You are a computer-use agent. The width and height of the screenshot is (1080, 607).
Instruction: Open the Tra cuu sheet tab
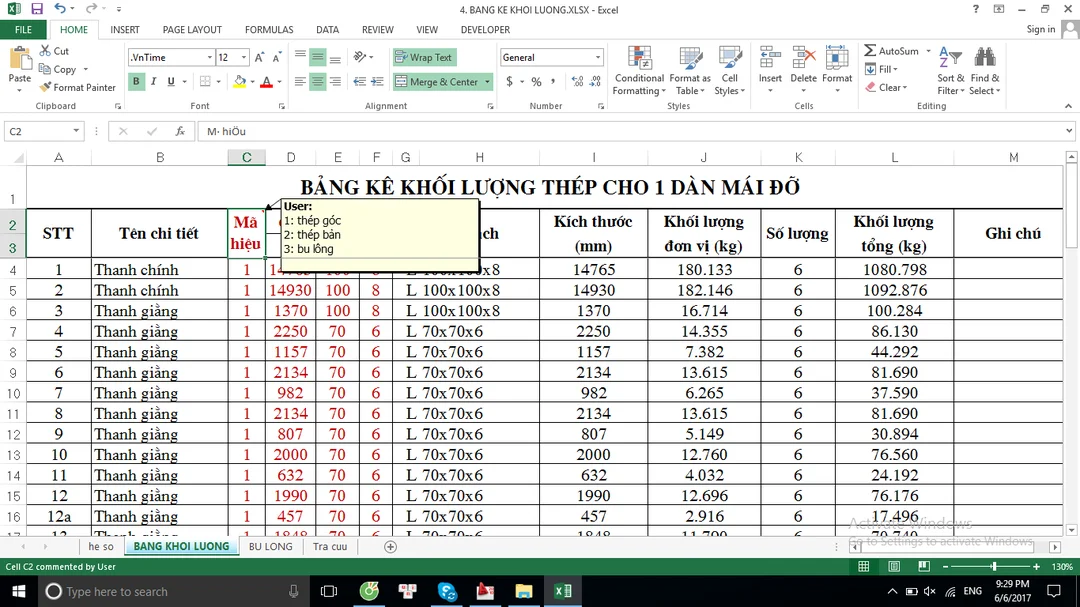click(330, 546)
